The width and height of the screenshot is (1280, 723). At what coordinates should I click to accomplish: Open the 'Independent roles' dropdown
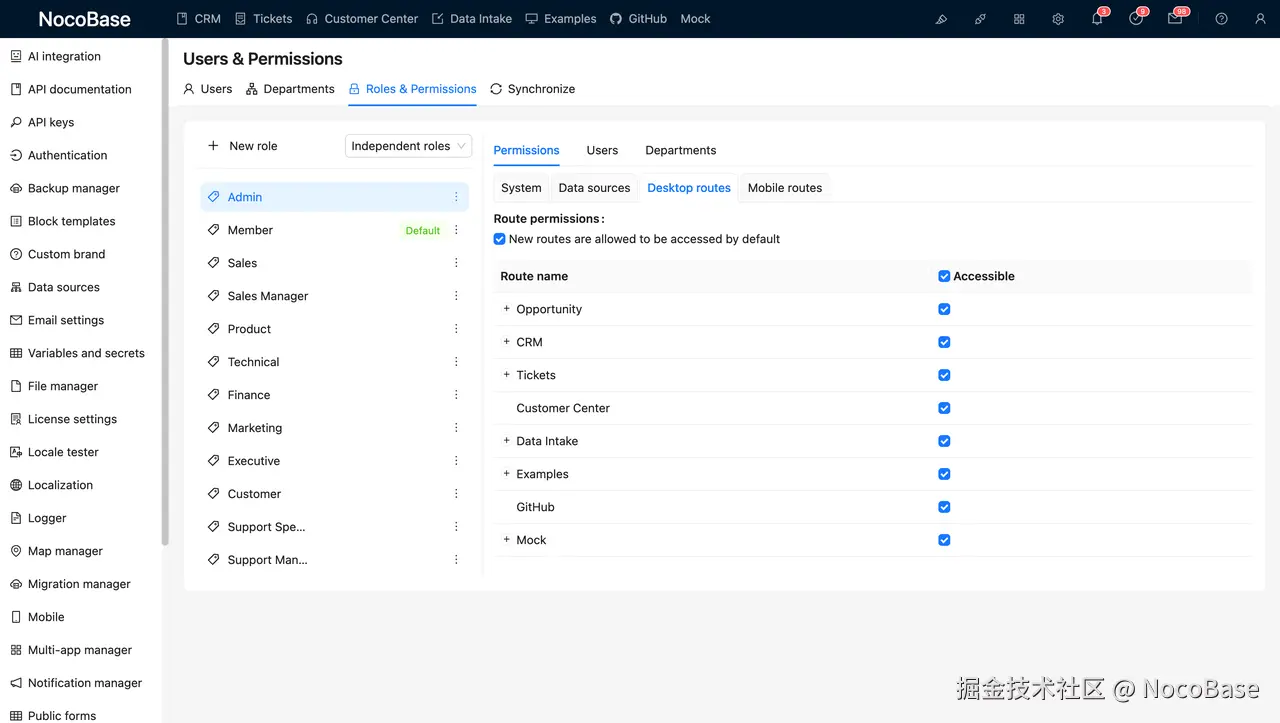pyautogui.click(x=408, y=145)
